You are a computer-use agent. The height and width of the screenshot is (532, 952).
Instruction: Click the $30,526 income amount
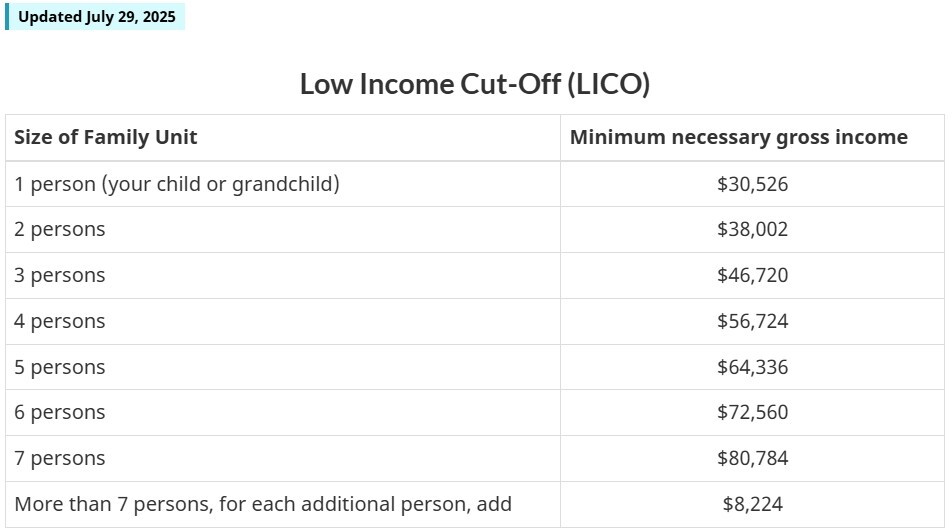click(752, 184)
